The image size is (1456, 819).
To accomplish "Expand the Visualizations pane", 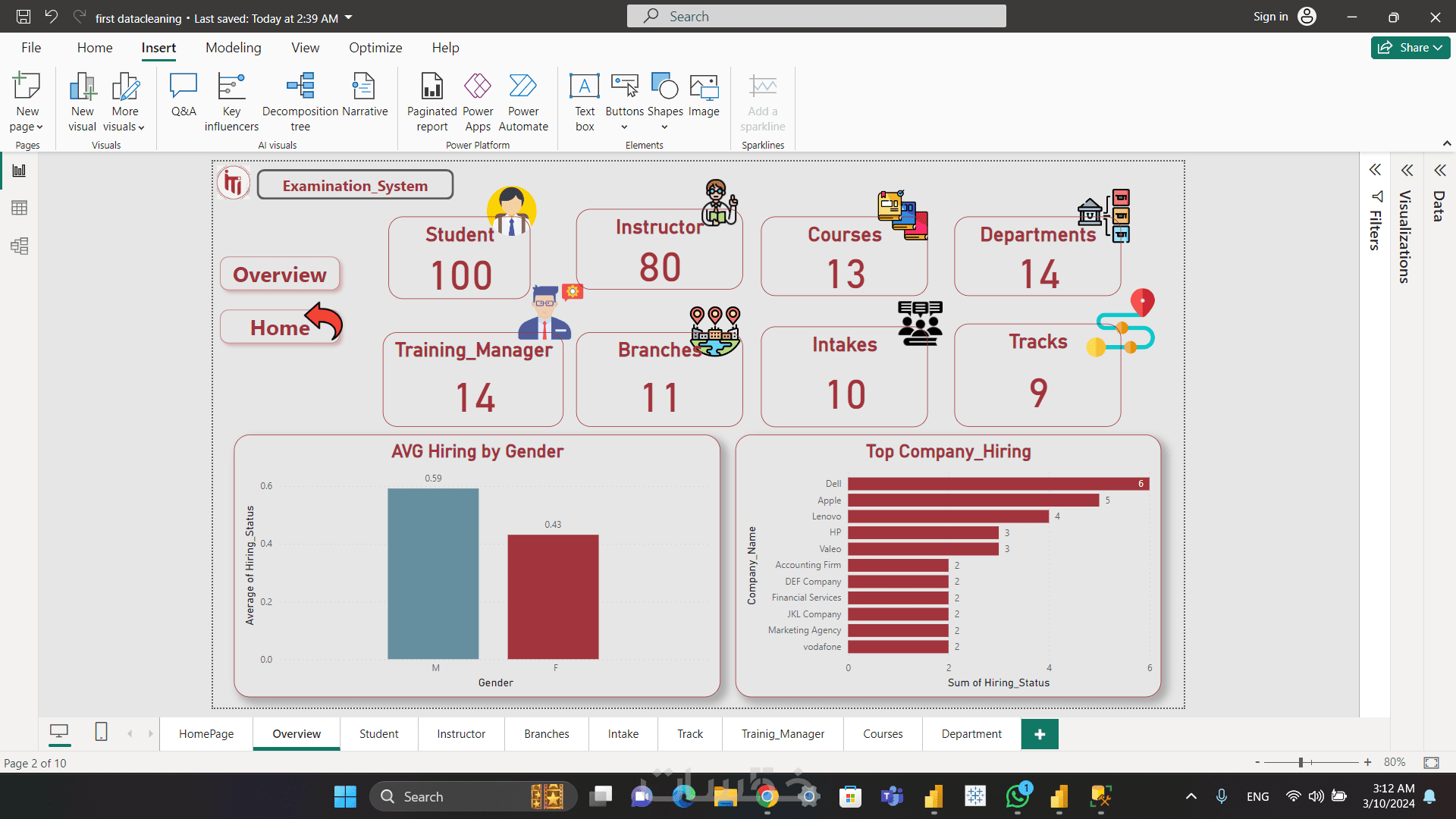I will [x=1407, y=170].
